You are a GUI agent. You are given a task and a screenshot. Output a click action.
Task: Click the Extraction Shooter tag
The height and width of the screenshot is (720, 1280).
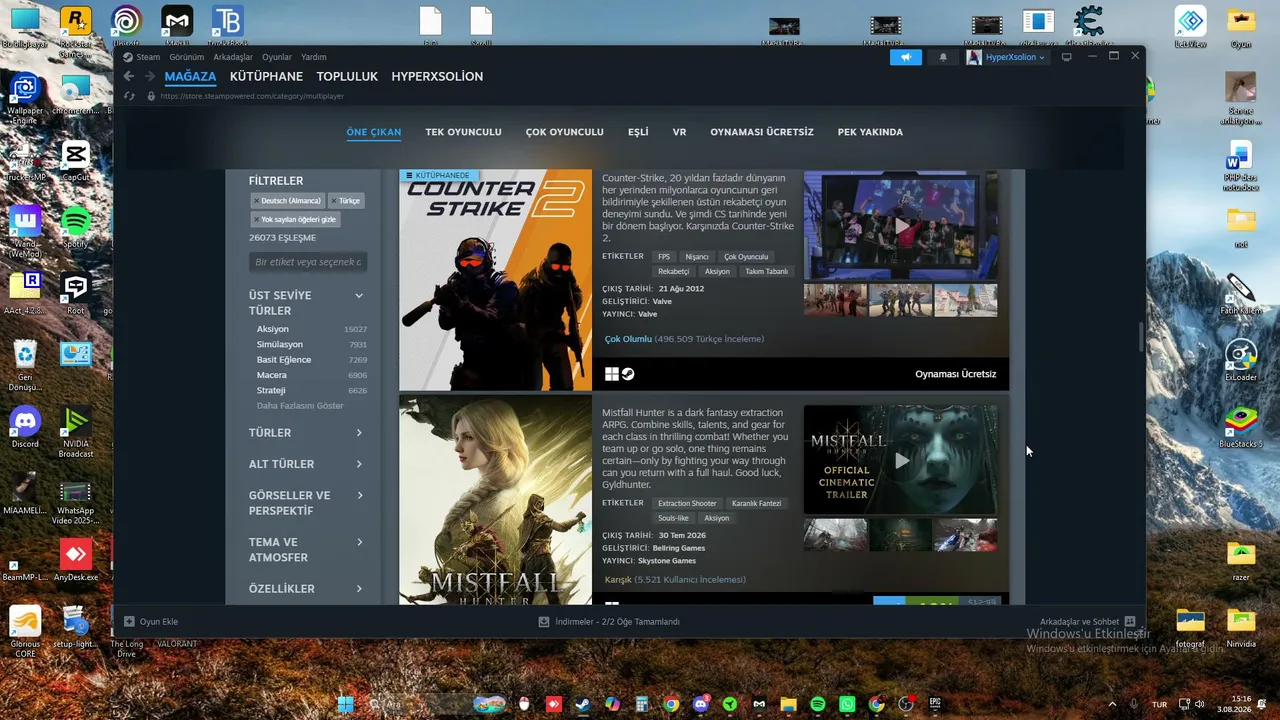coord(687,503)
